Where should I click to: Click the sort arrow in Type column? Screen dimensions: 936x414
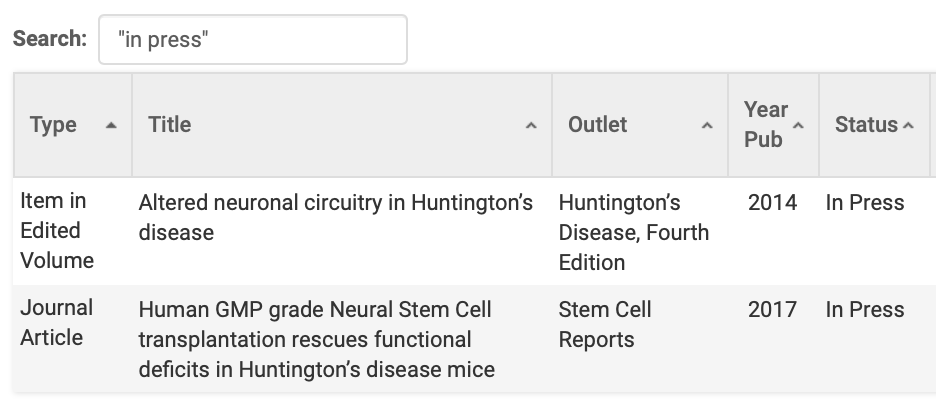point(111,126)
